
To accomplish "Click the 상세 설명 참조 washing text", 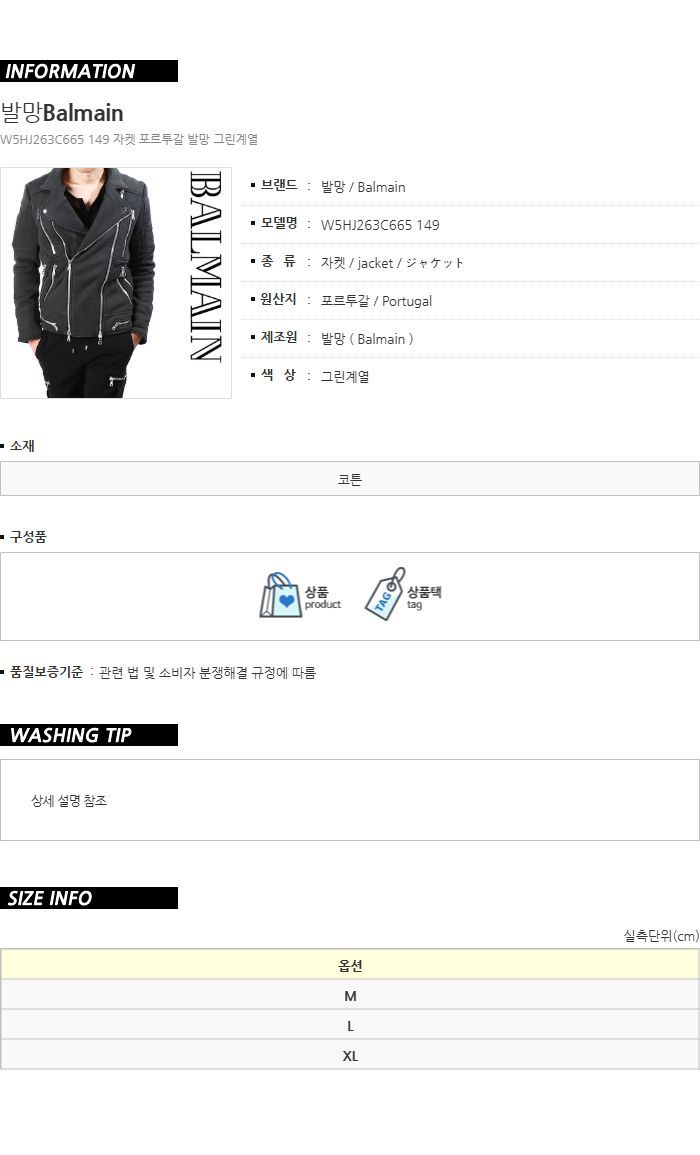I will tap(69, 801).
